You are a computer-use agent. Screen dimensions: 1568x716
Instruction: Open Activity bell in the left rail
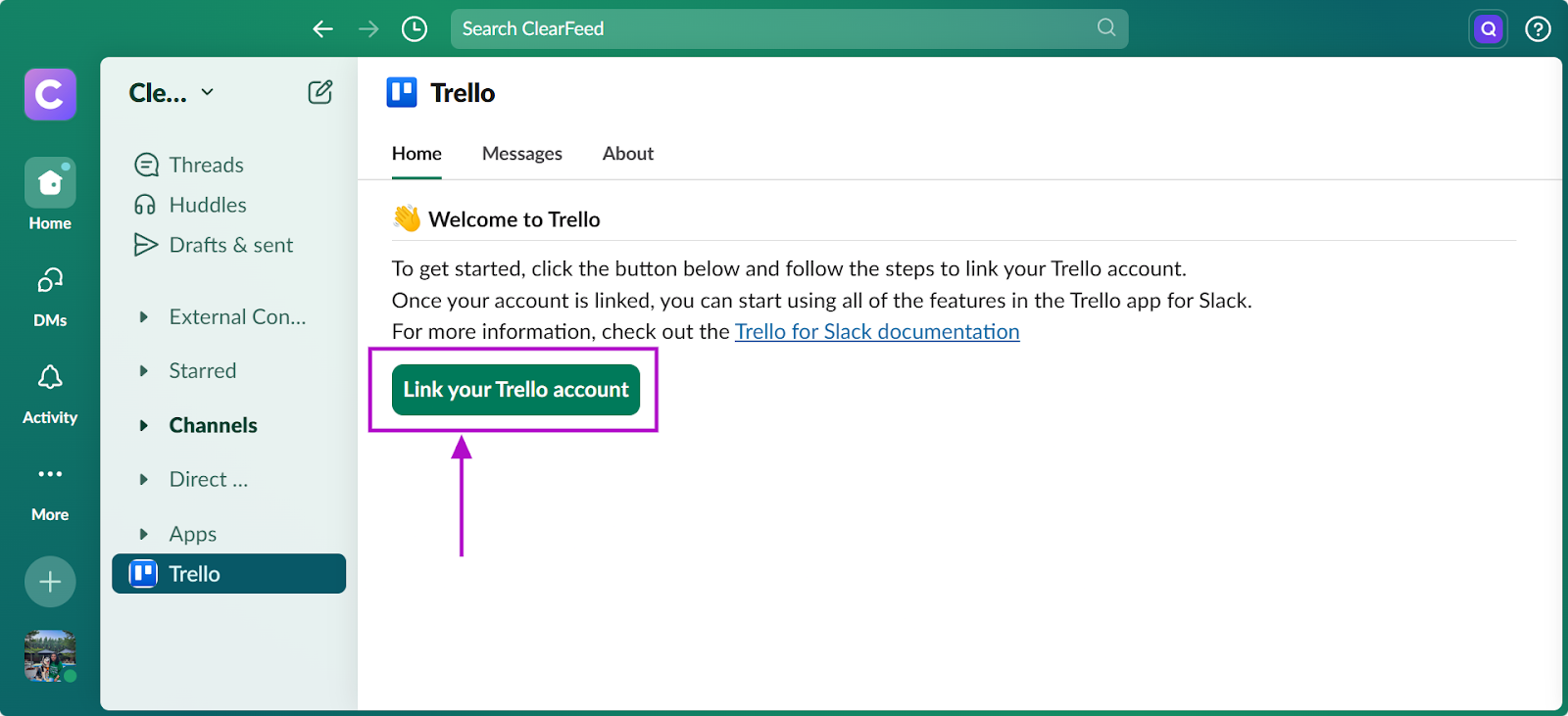point(50,394)
